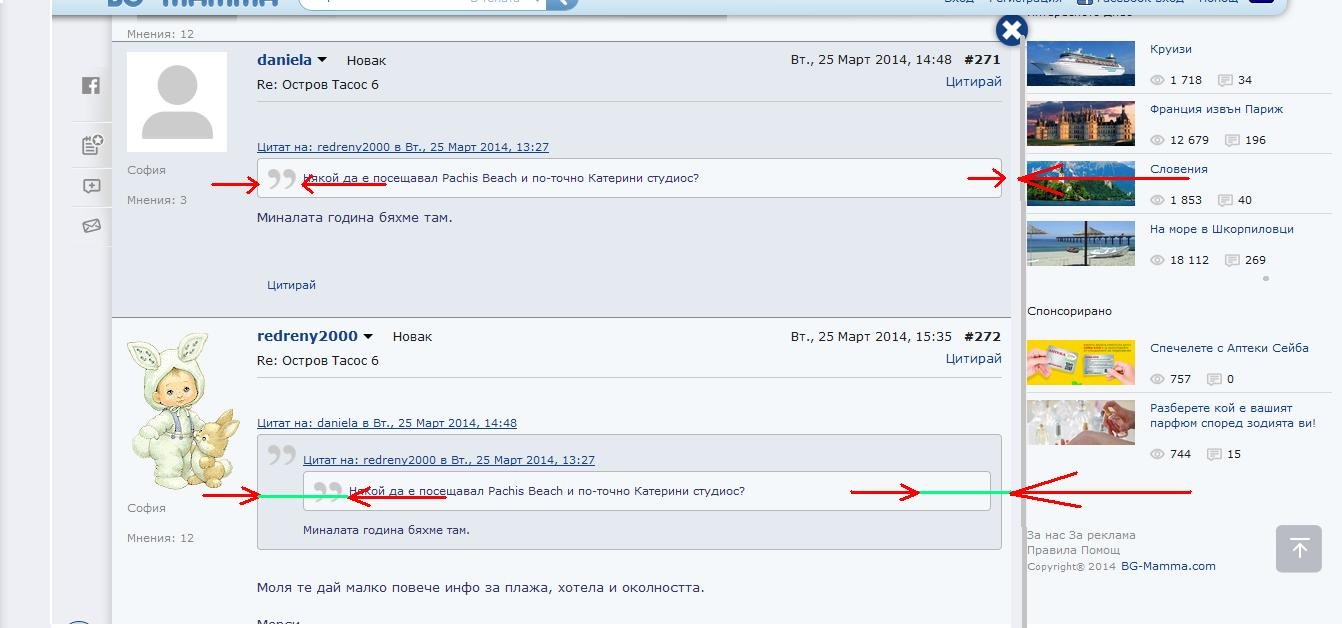Click the new topics list icon in sidebar
Screen dimensions: 1342x628
[x=92, y=145]
